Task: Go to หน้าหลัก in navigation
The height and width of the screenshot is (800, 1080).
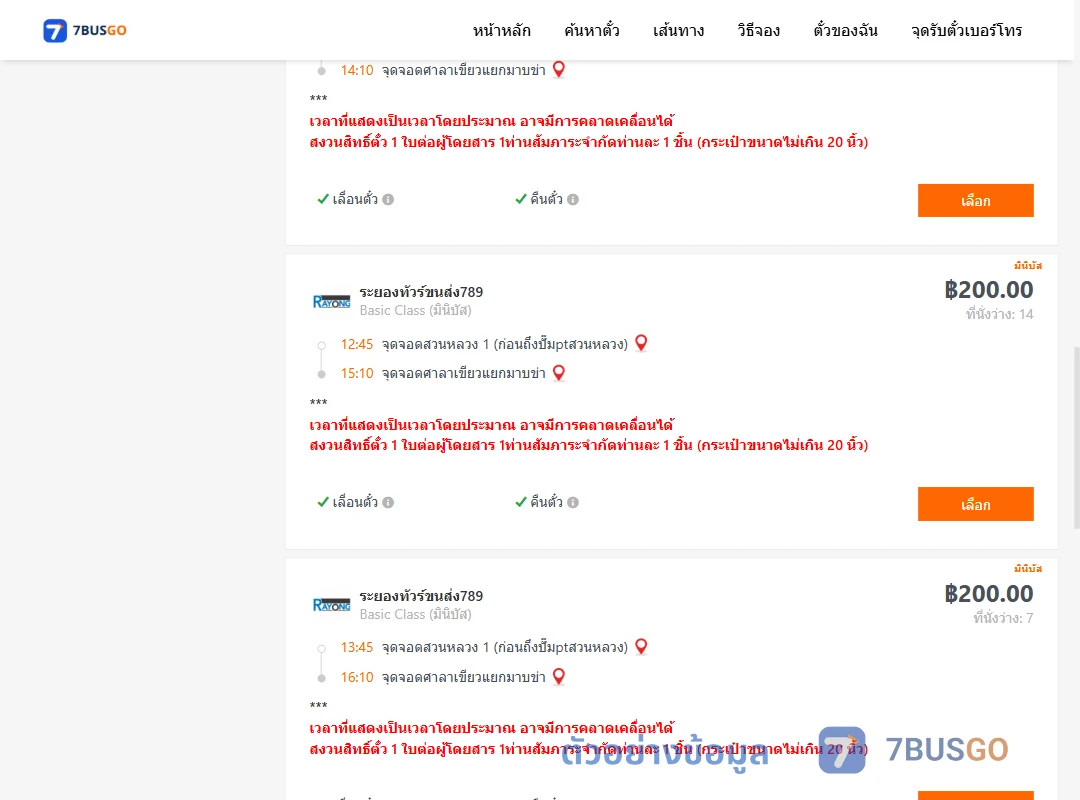Action: click(501, 30)
